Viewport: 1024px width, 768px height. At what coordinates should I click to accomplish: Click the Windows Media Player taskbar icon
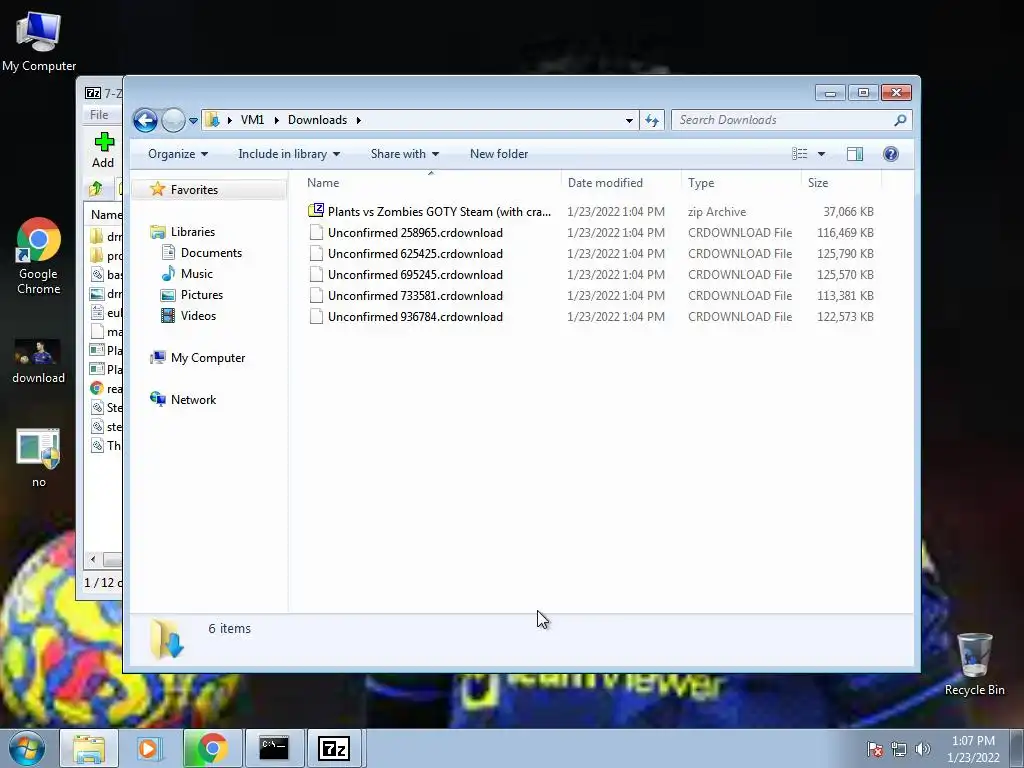coord(150,748)
